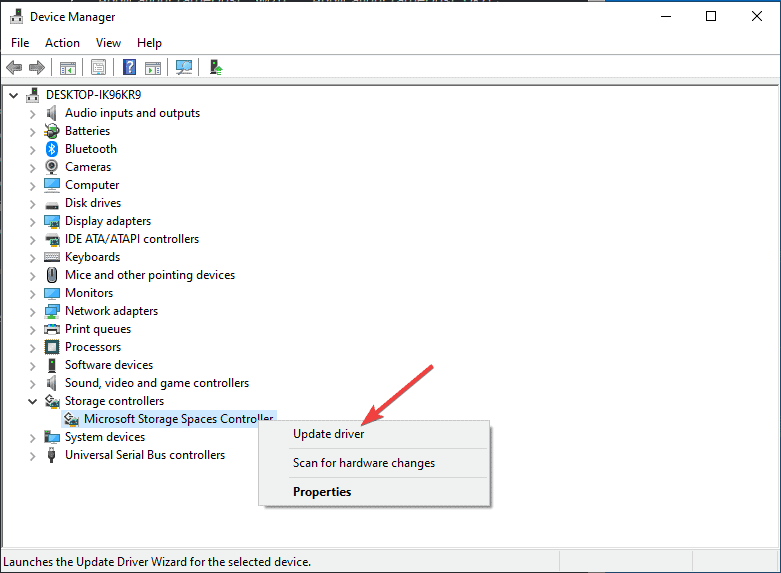Viewport: 781px width, 573px height.
Task: Click the Back arrow toolbar icon
Action: click(x=14, y=67)
